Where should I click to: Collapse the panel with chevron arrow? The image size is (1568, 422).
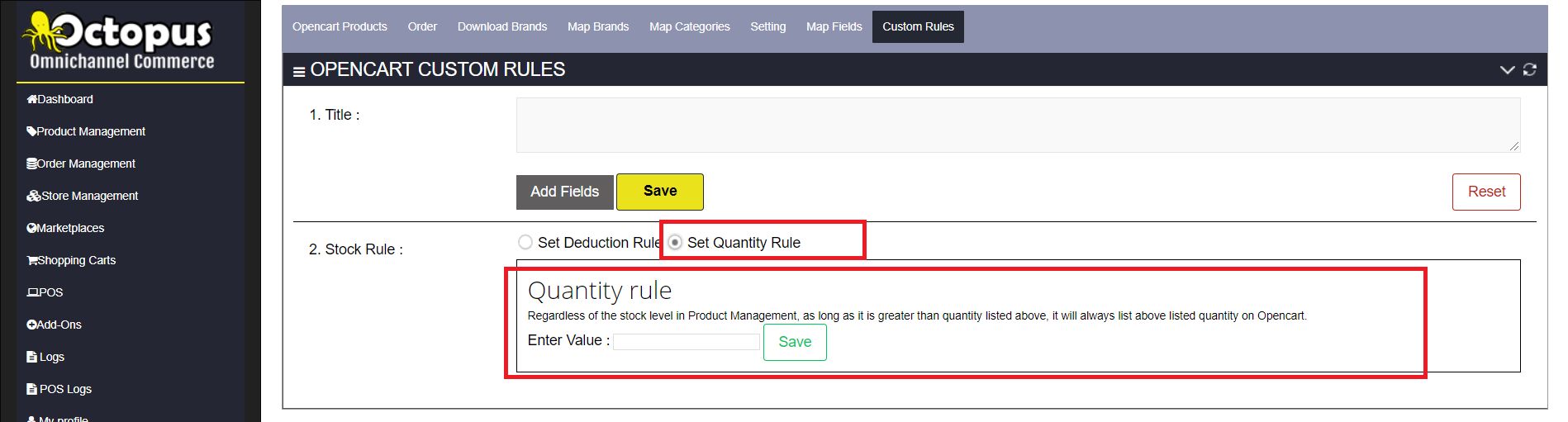click(x=1507, y=69)
